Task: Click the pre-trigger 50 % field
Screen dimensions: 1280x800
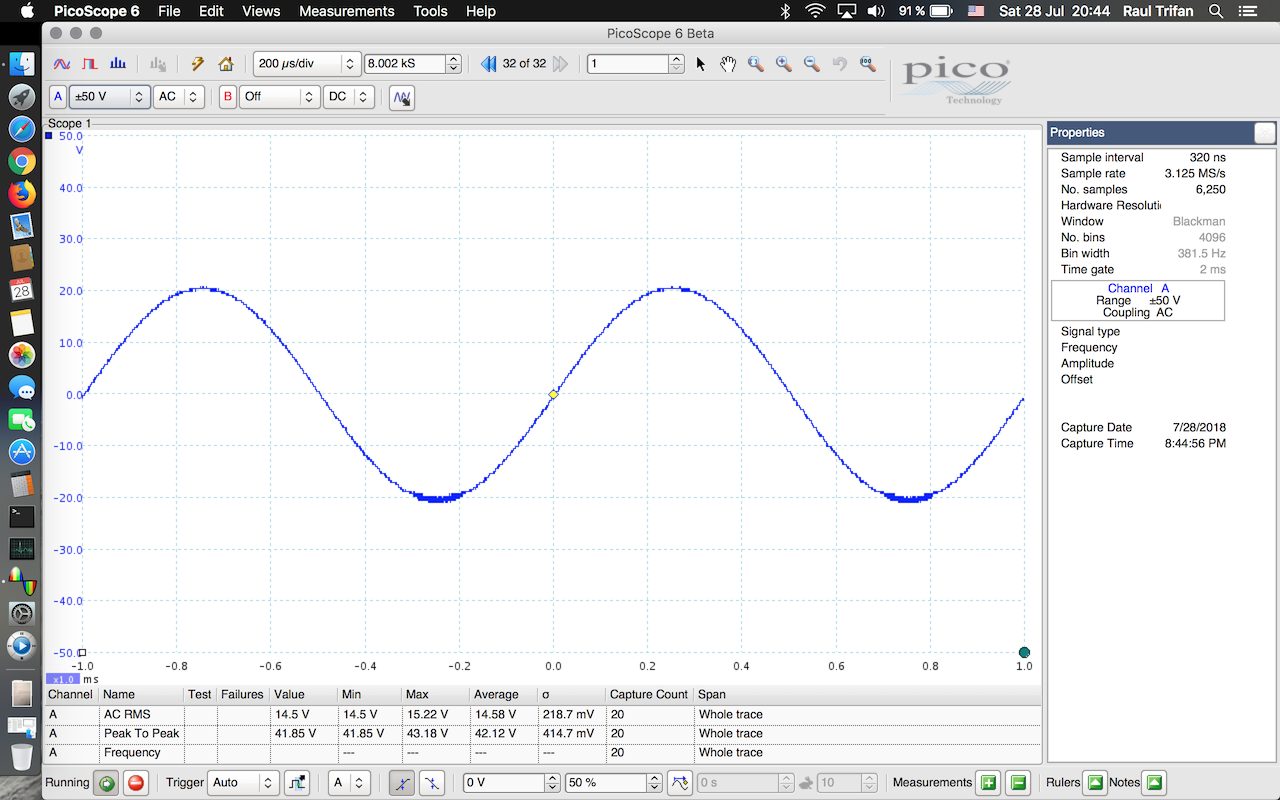Action: (605, 782)
